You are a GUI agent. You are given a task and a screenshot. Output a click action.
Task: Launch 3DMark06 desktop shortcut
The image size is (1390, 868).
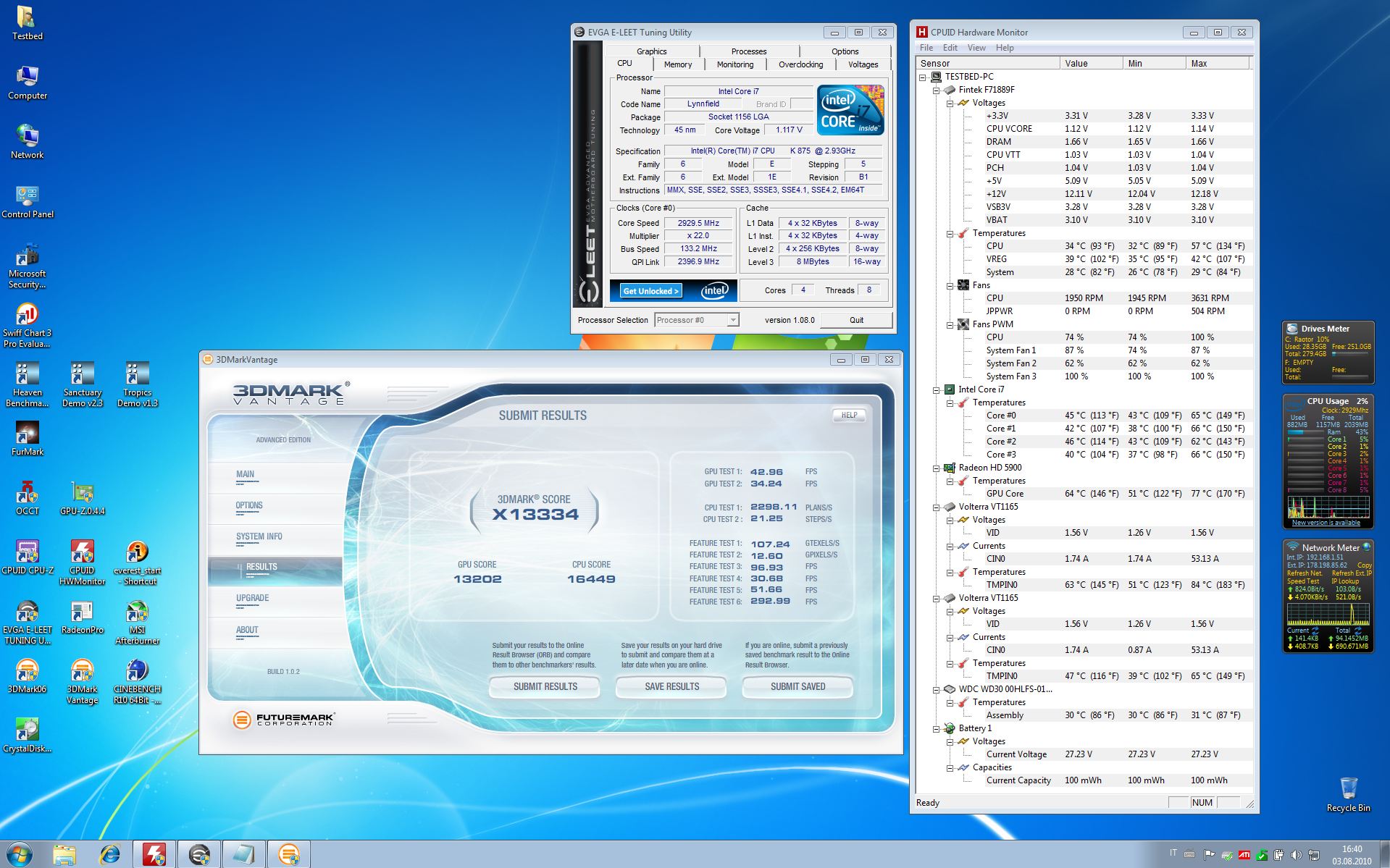click(27, 676)
